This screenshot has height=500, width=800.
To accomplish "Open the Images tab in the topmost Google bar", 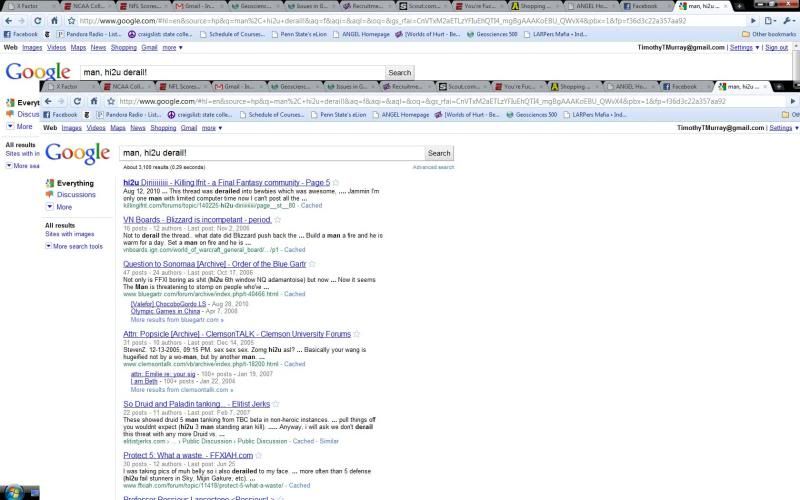I will 32,47.
